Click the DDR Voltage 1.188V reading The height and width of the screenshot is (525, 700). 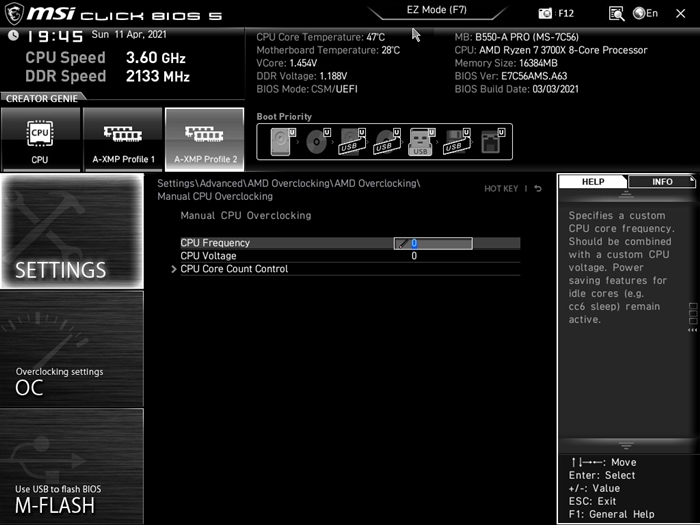[x=302, y=76]
